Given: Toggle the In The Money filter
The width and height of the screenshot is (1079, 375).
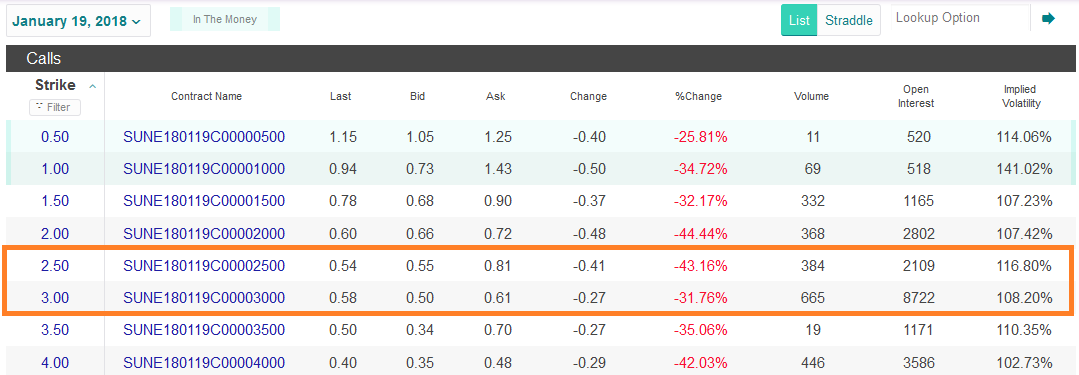Looking at the screenshot, I should [225, 19].
